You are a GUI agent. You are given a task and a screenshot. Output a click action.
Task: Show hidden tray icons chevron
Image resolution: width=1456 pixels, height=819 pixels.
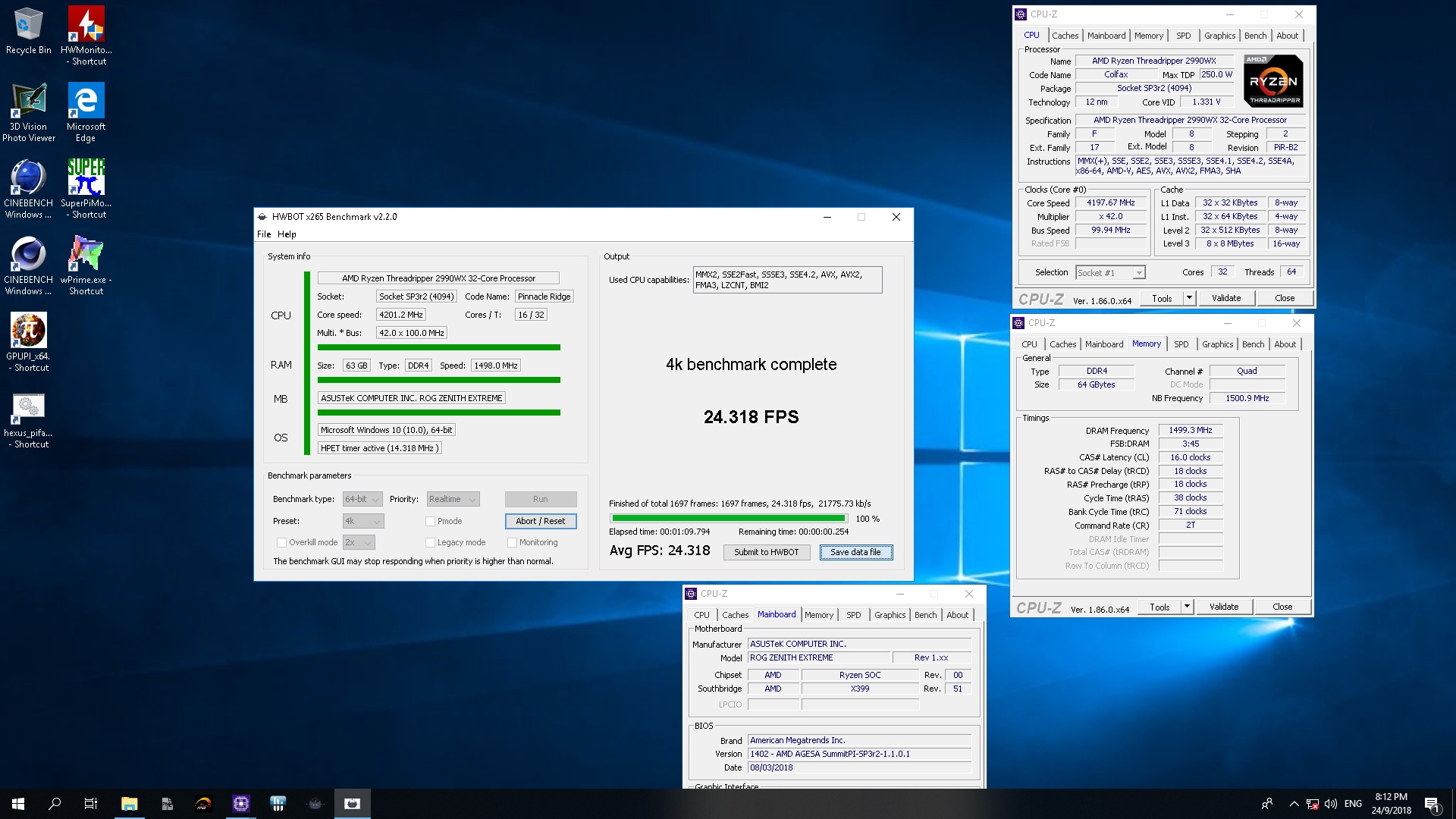tap(1294, 804)
